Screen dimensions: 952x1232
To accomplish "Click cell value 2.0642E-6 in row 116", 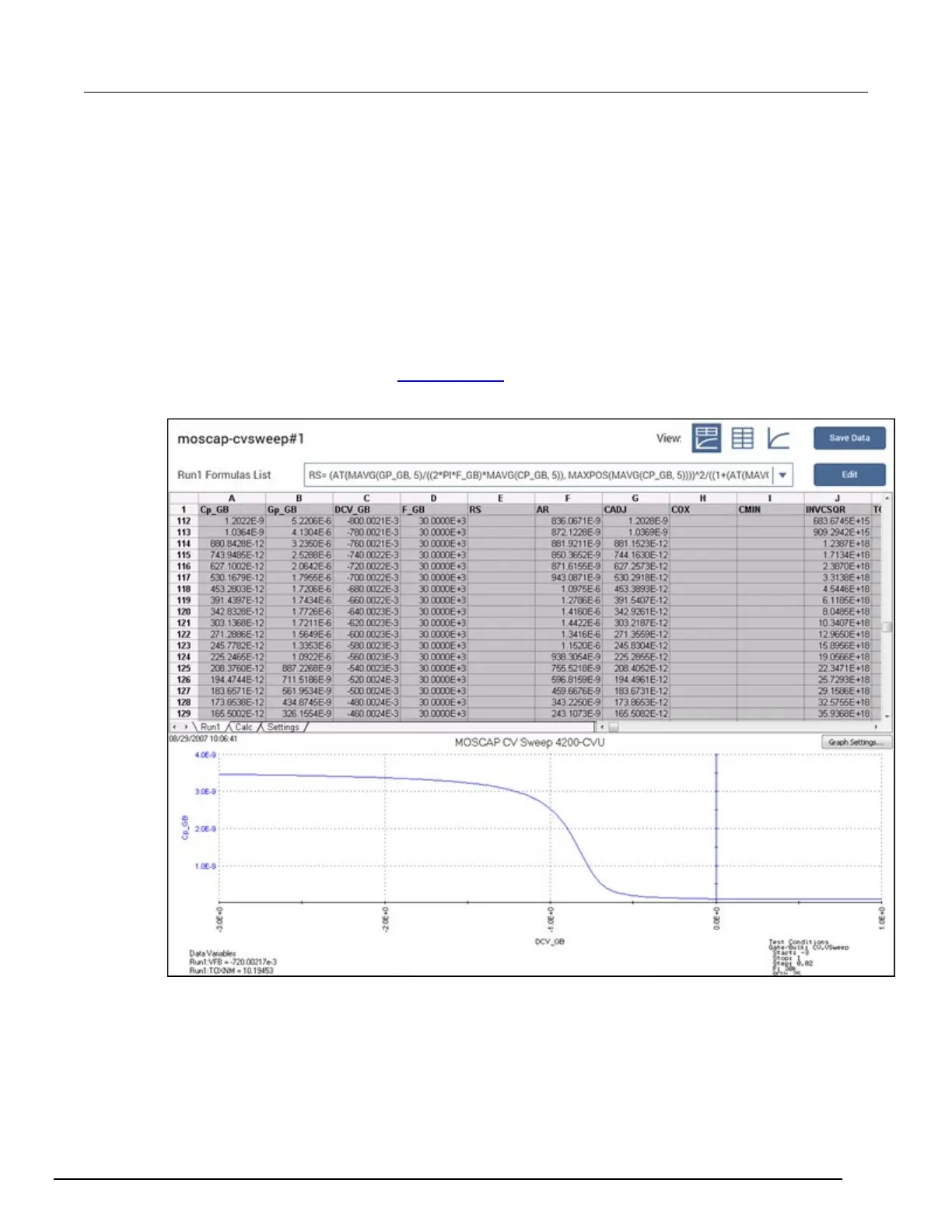I will pyautogui.click(x=299, y=566).
